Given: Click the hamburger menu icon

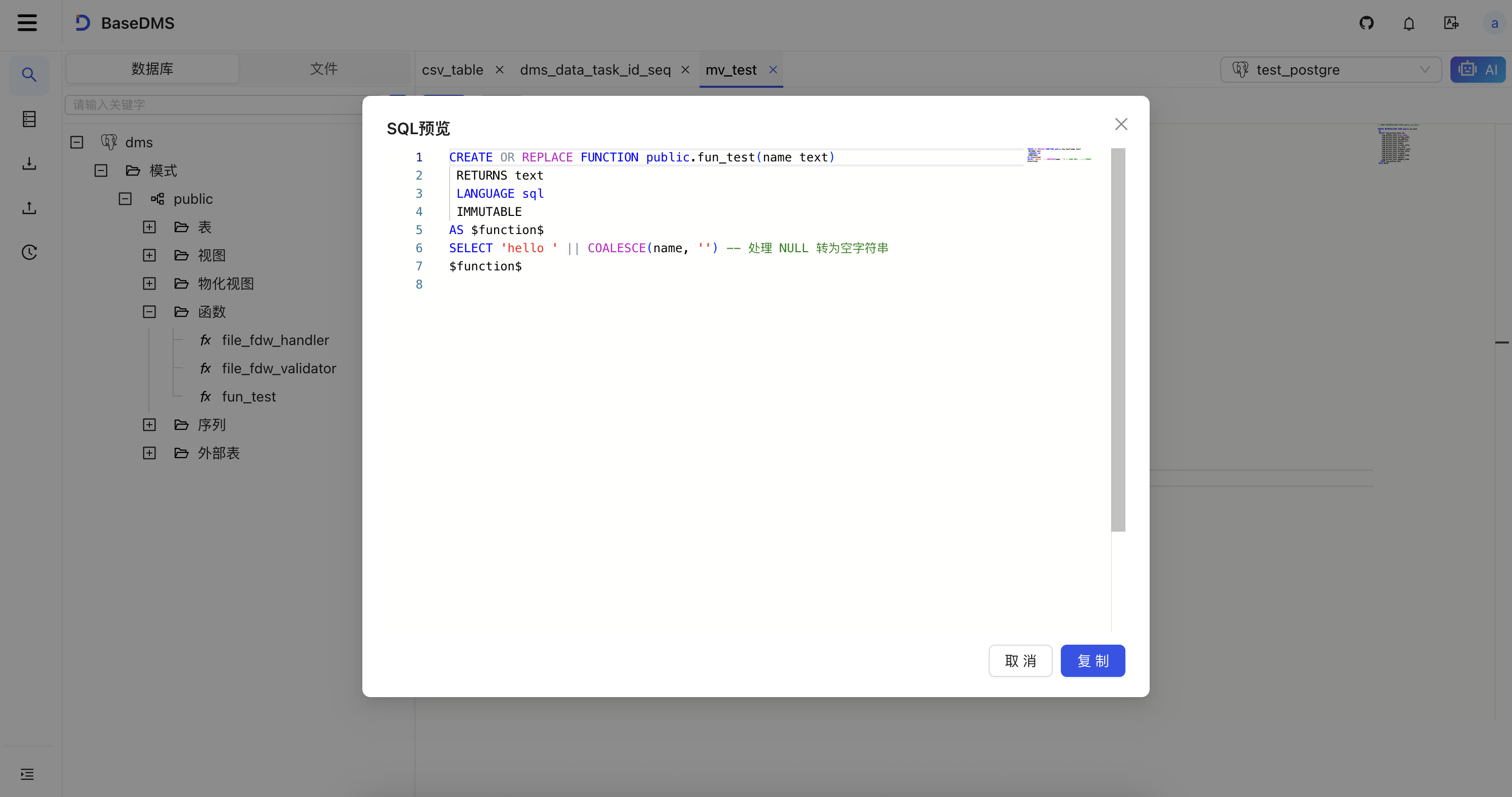Looking at the screenshot, I should [x=27, y=23].
